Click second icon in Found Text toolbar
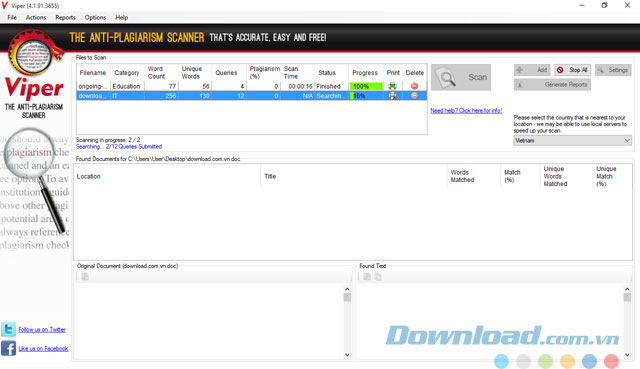The height and width of the screenshot is (369, 640). [378, 277]
